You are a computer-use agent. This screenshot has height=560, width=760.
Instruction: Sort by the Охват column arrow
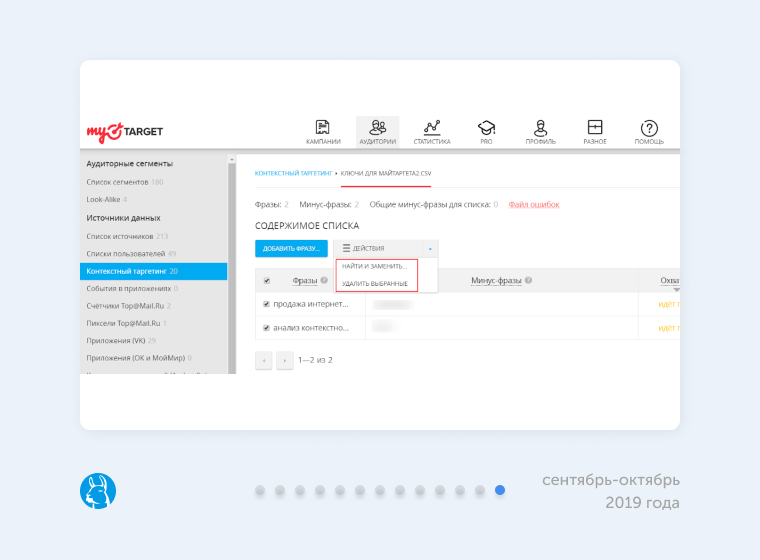(x=677, y=289)
